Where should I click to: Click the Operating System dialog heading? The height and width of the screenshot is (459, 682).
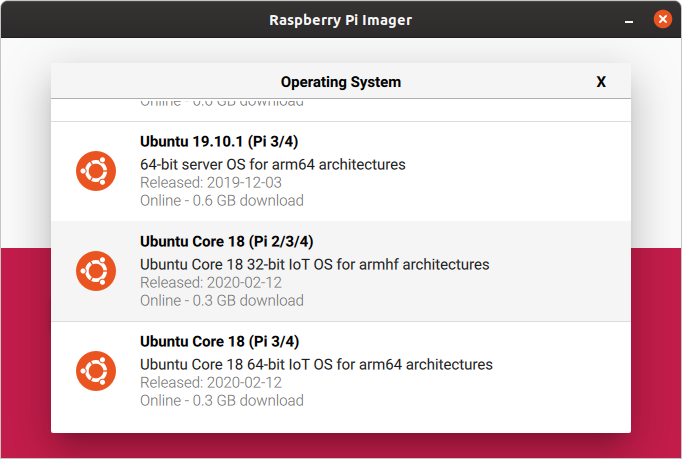tap(340, 82)
